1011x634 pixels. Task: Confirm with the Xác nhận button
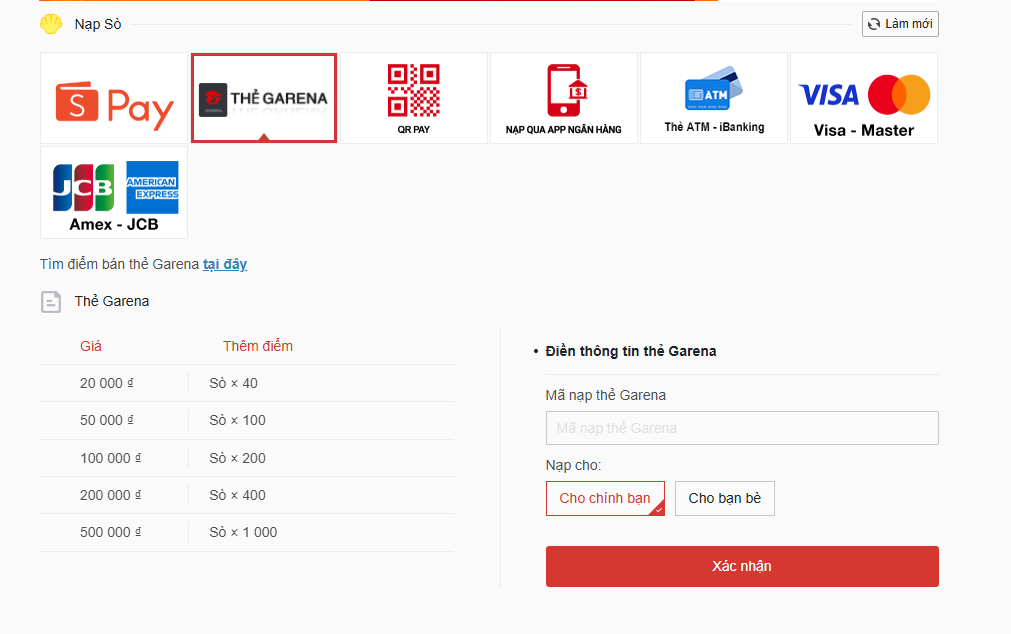742,566
